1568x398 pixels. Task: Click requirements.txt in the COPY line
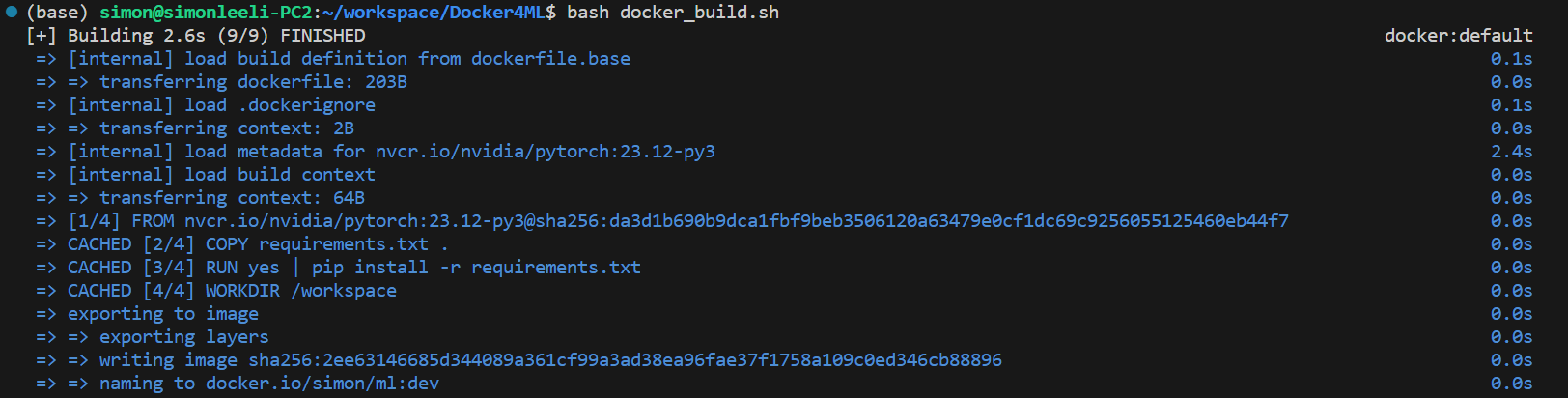[x=344, y=244]
